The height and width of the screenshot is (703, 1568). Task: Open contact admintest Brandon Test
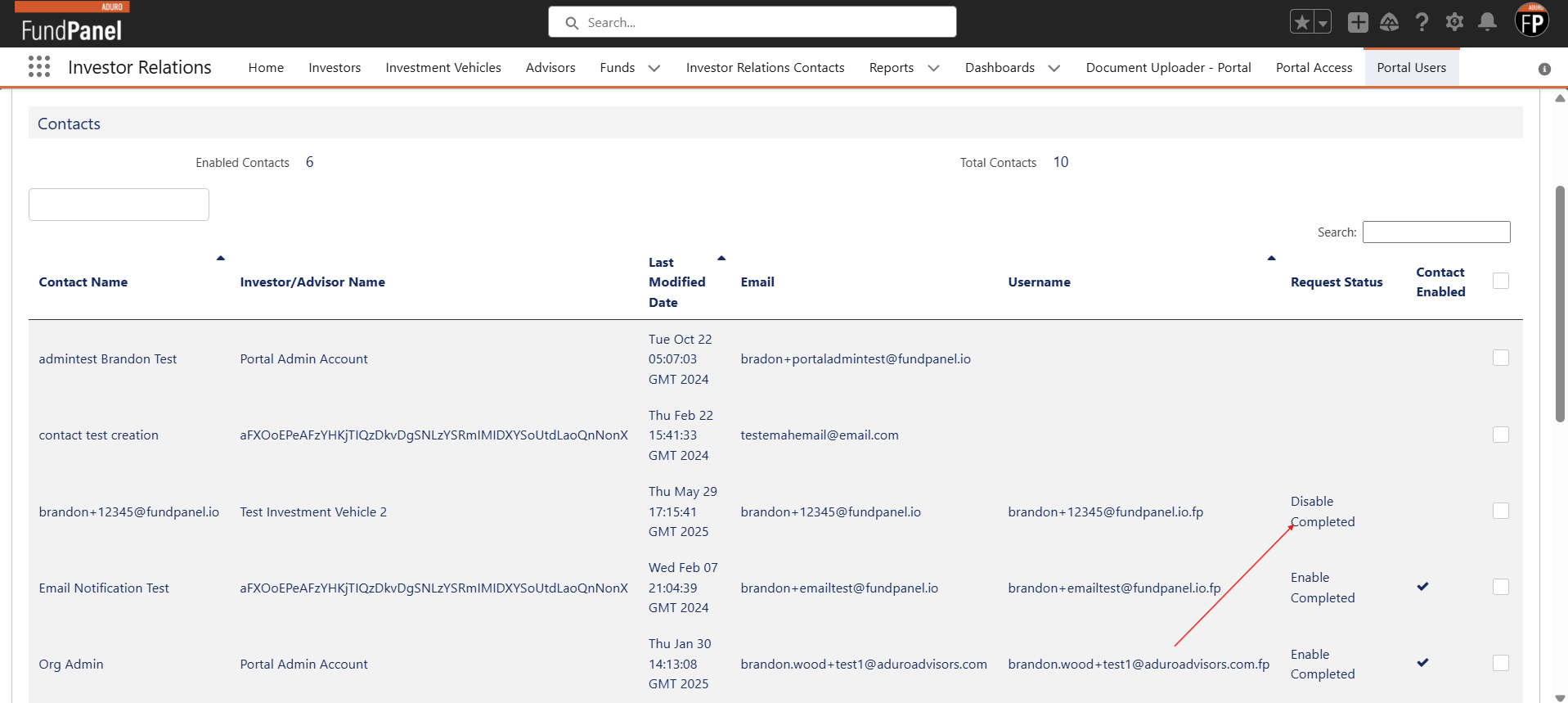(x=108, y=358)
